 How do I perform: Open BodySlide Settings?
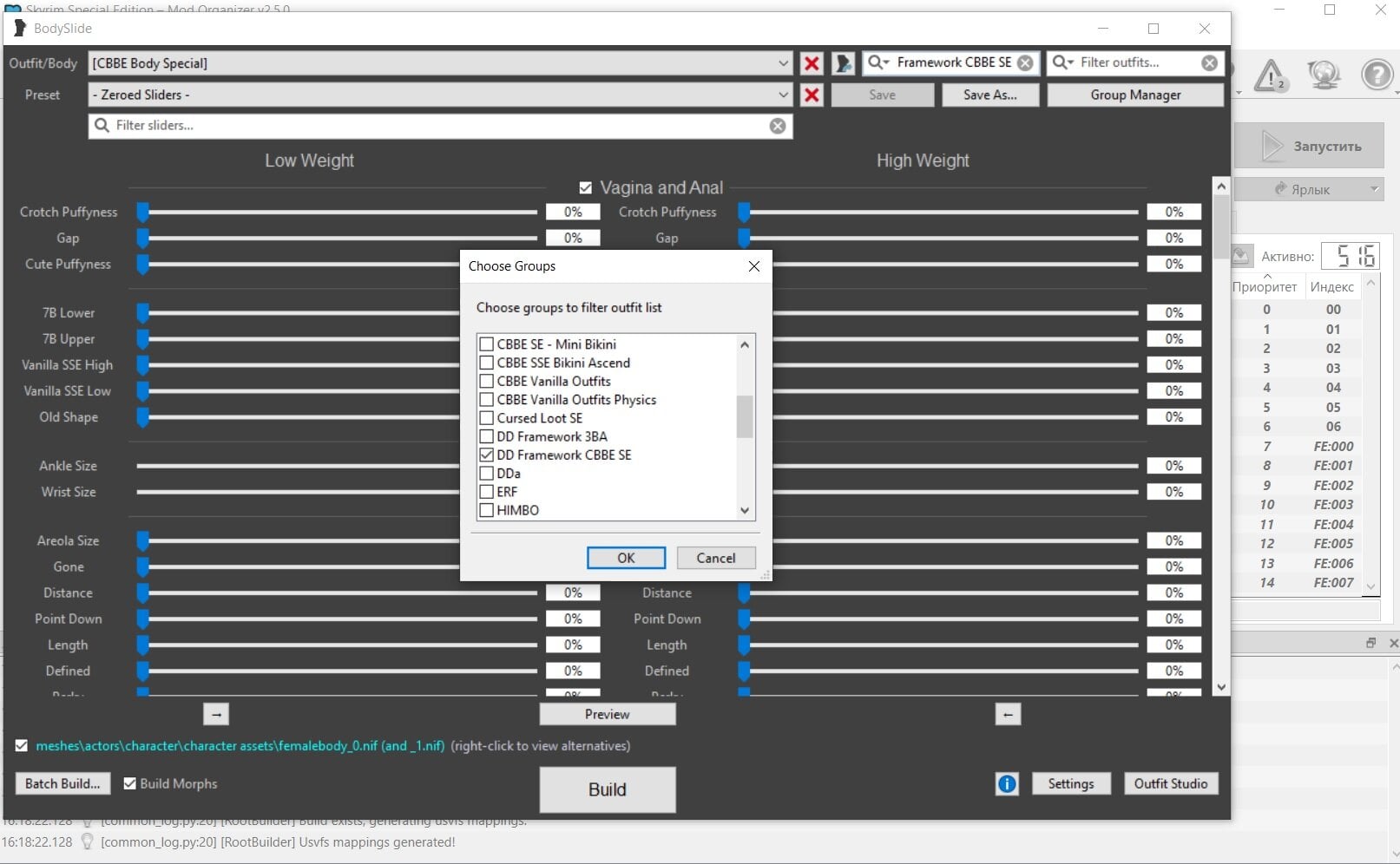pyautogui.click(x=1071, y=783)
